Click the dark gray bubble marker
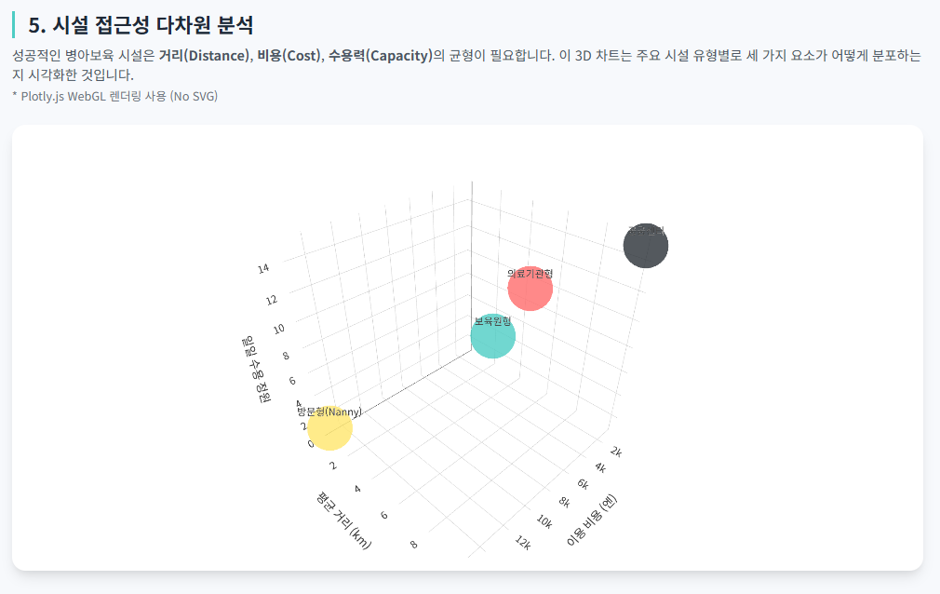The image size is (940, 594). pyautogui.click(x=646, y=245)
